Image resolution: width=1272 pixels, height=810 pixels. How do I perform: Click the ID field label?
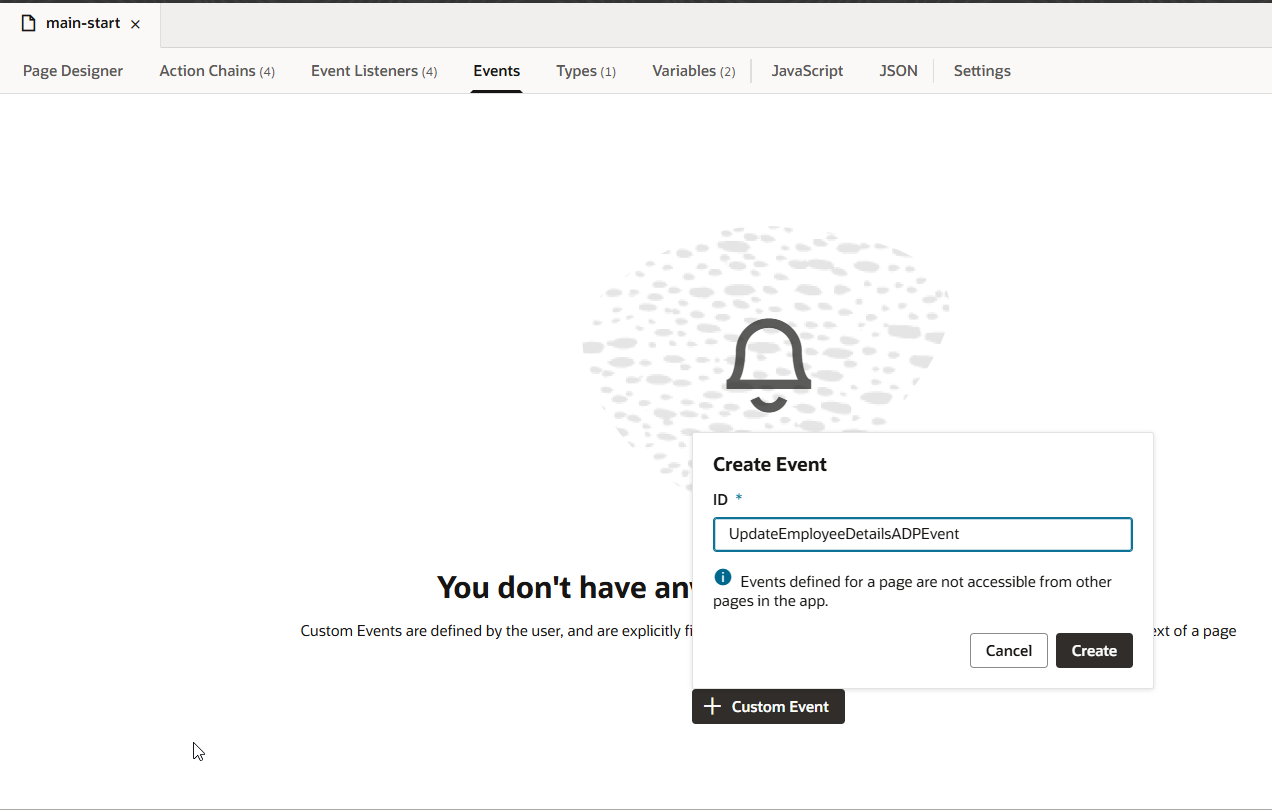[x=720, y=499]
